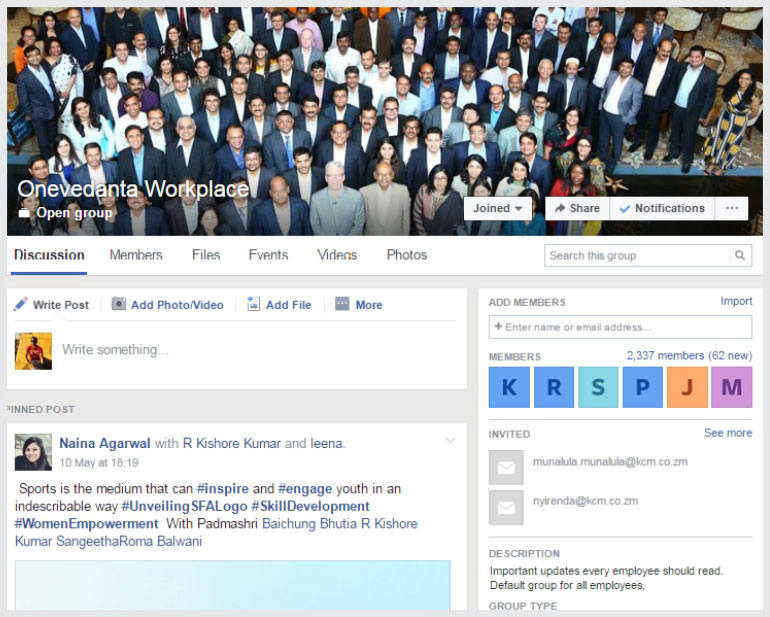Click the Import members link
The width and height of the screenshot is (770, 617).
point(736,301)
